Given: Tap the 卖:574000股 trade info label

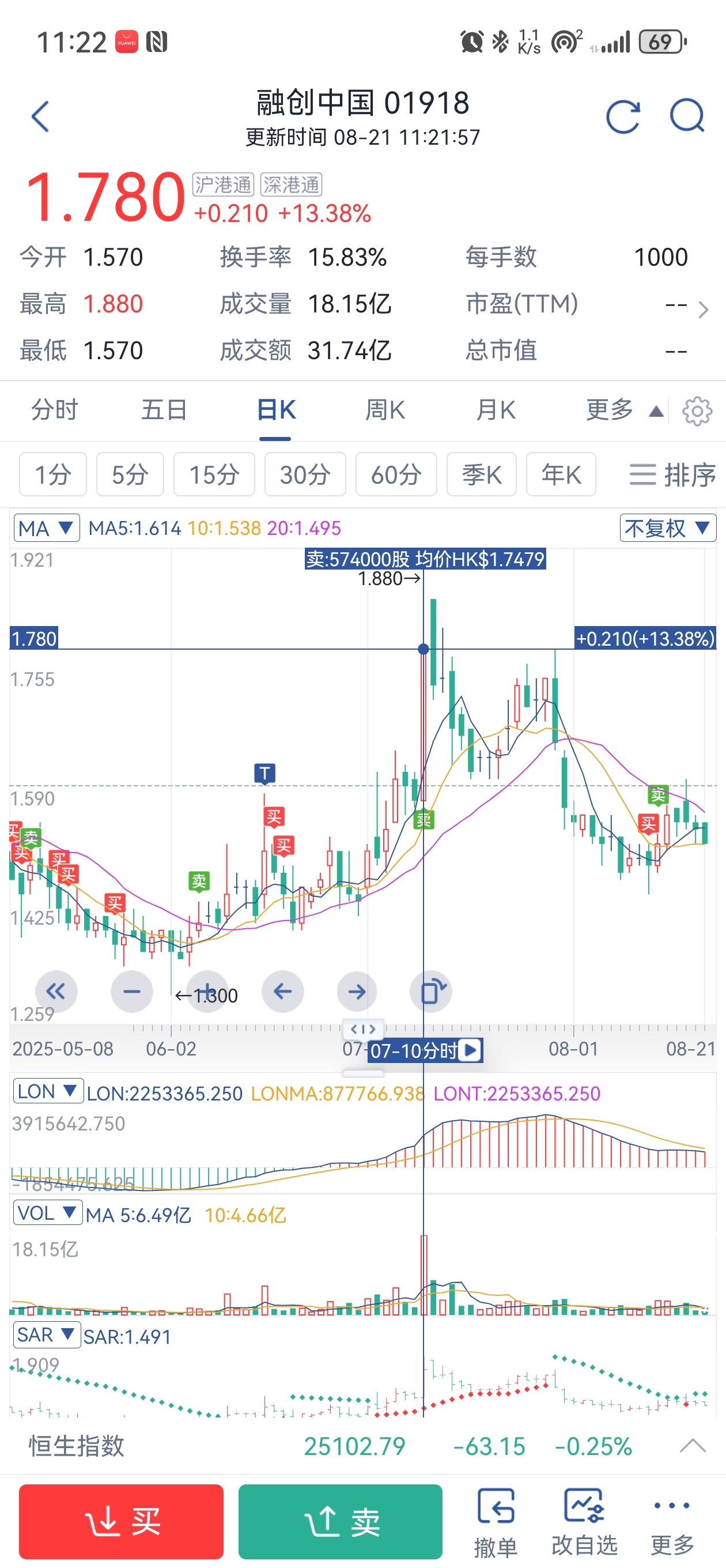Looking at the screenshot, I should 425,559.
